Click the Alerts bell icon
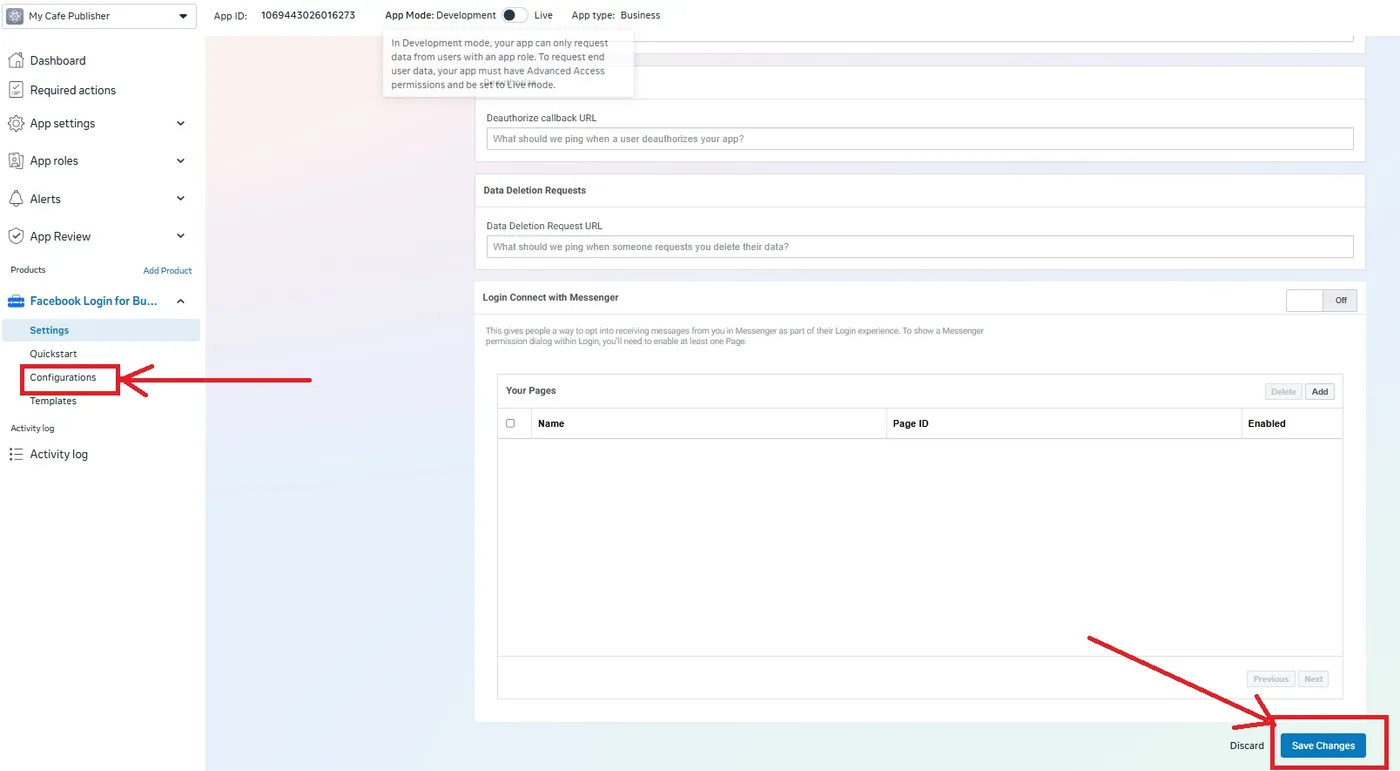 tap(16, 199)
